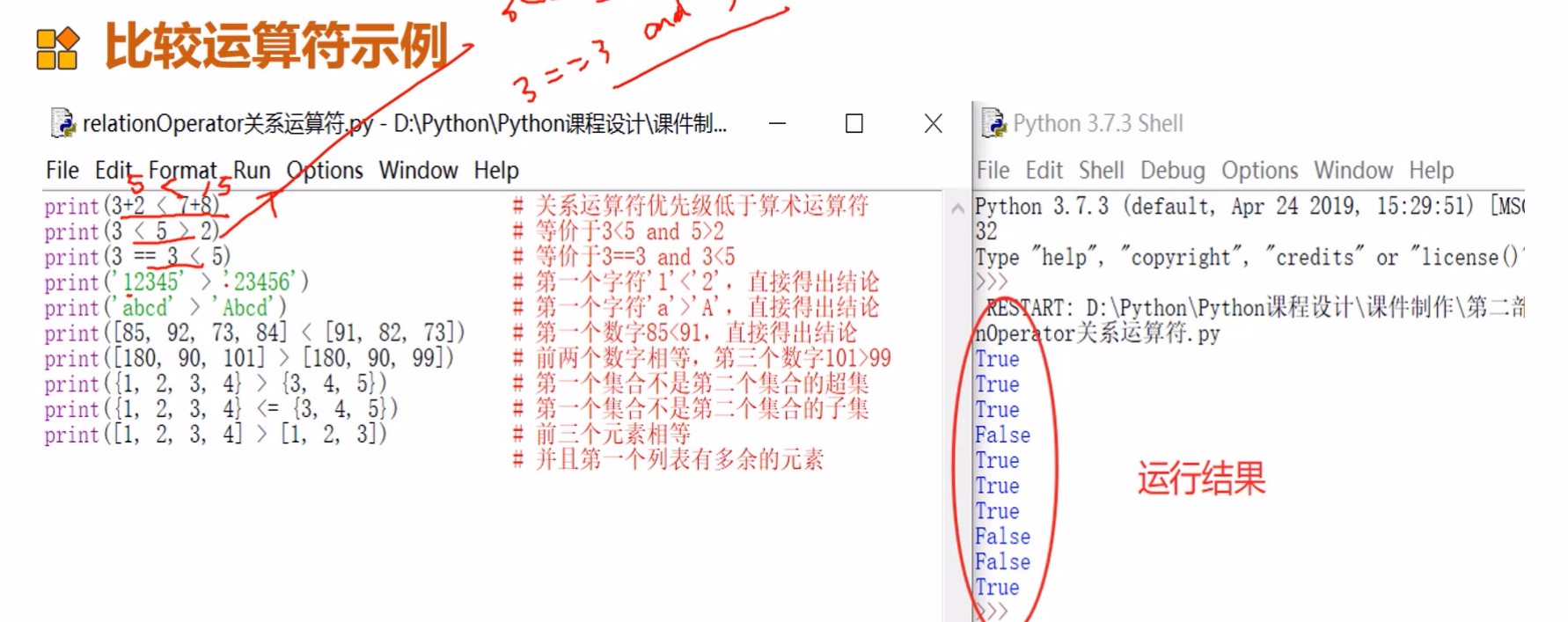Open the Edit menu in the editor window

point(114,170)
